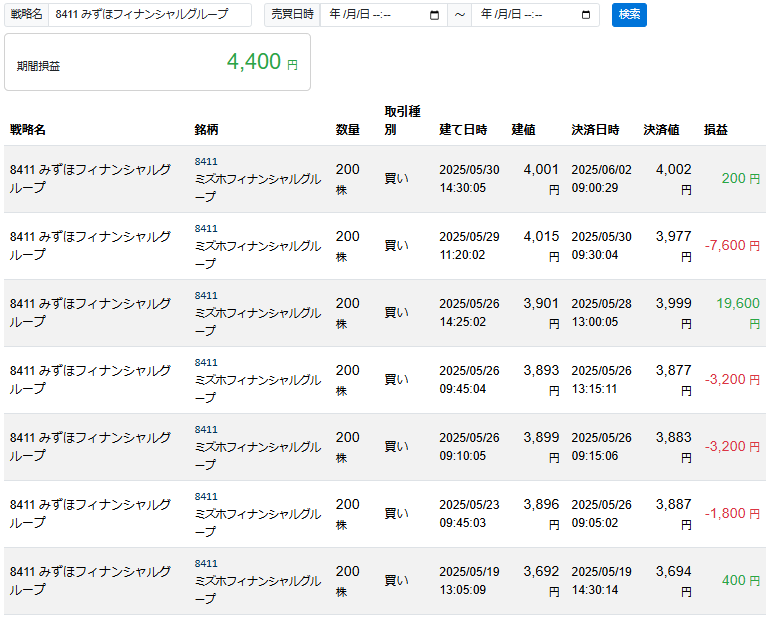Focus the 戦略名 input field
This screenshot has width=773, height=625.
click(x=150, y=15)
